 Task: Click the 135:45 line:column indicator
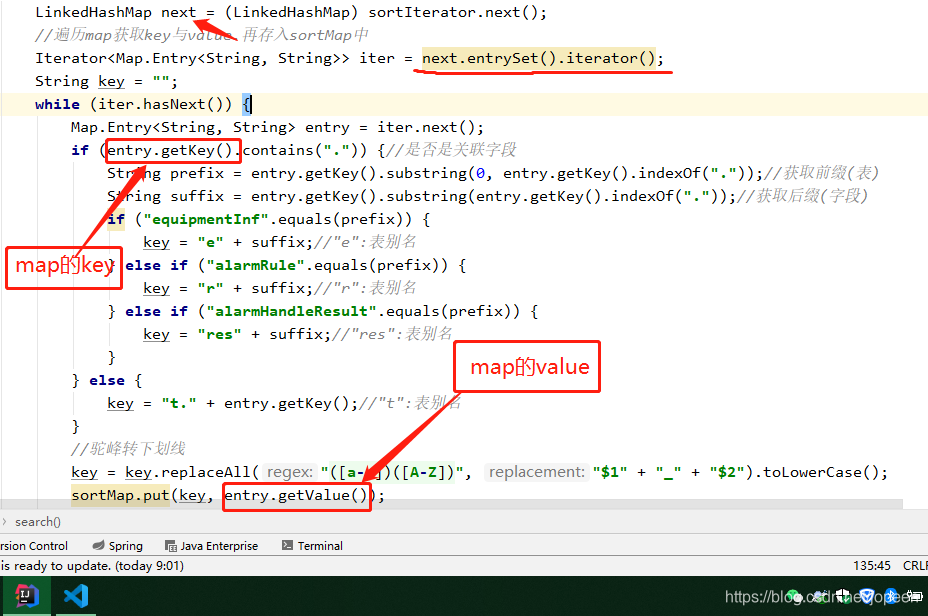[871, 566]
